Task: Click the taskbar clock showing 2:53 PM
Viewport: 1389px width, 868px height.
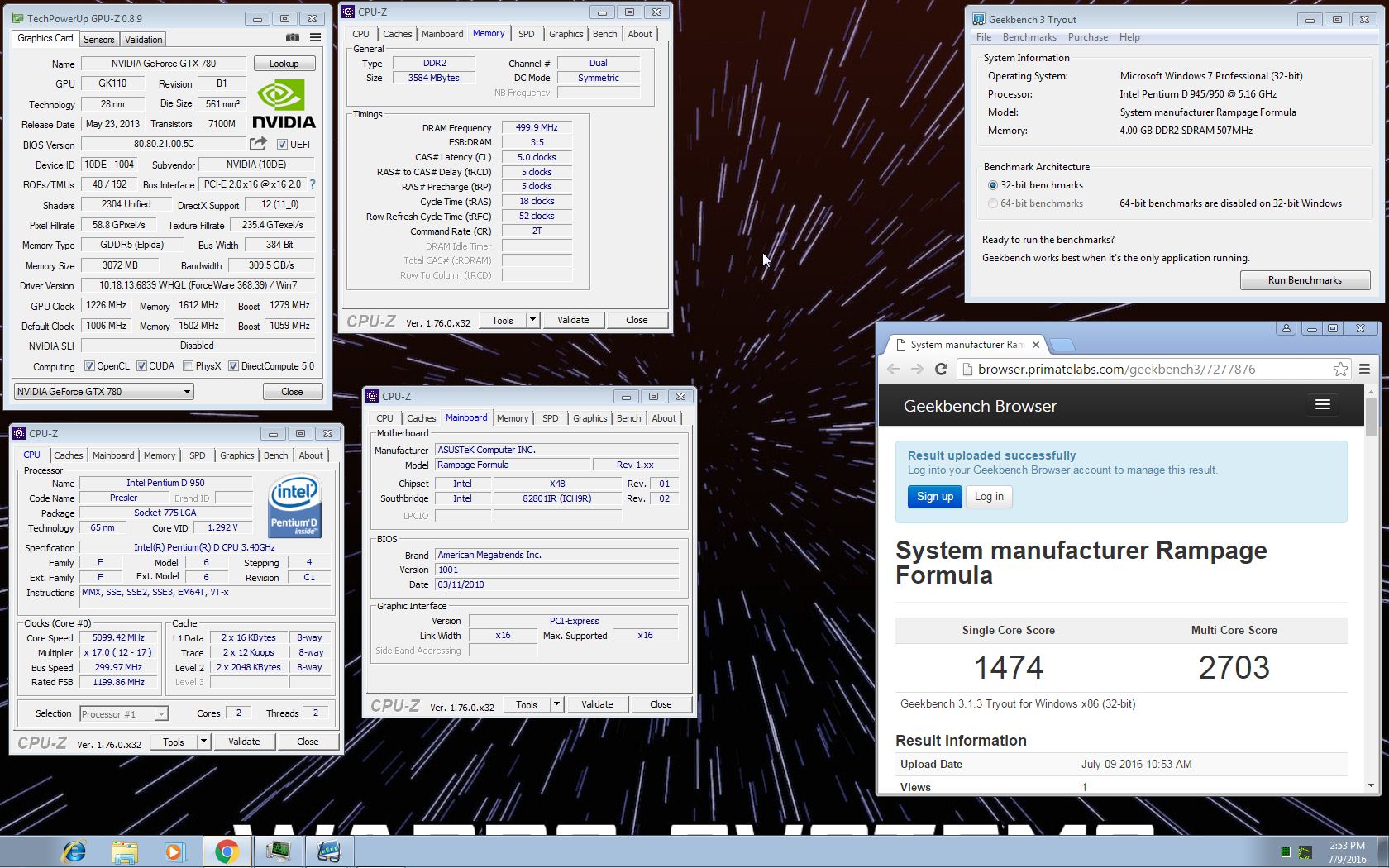Action: (x=1347, y=852)
